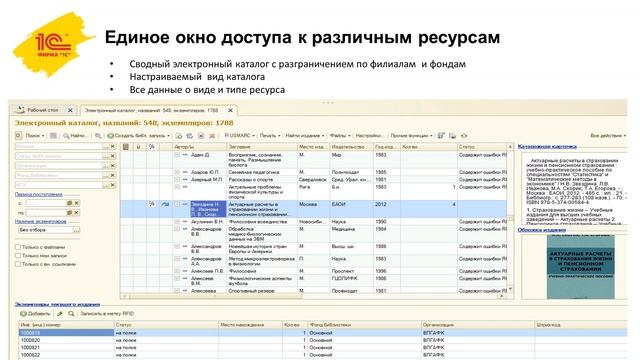Viewport: 640px width, 360px height.
Task: Click the Экземпляры текущего издания link
Action: (x=57, y=304)
